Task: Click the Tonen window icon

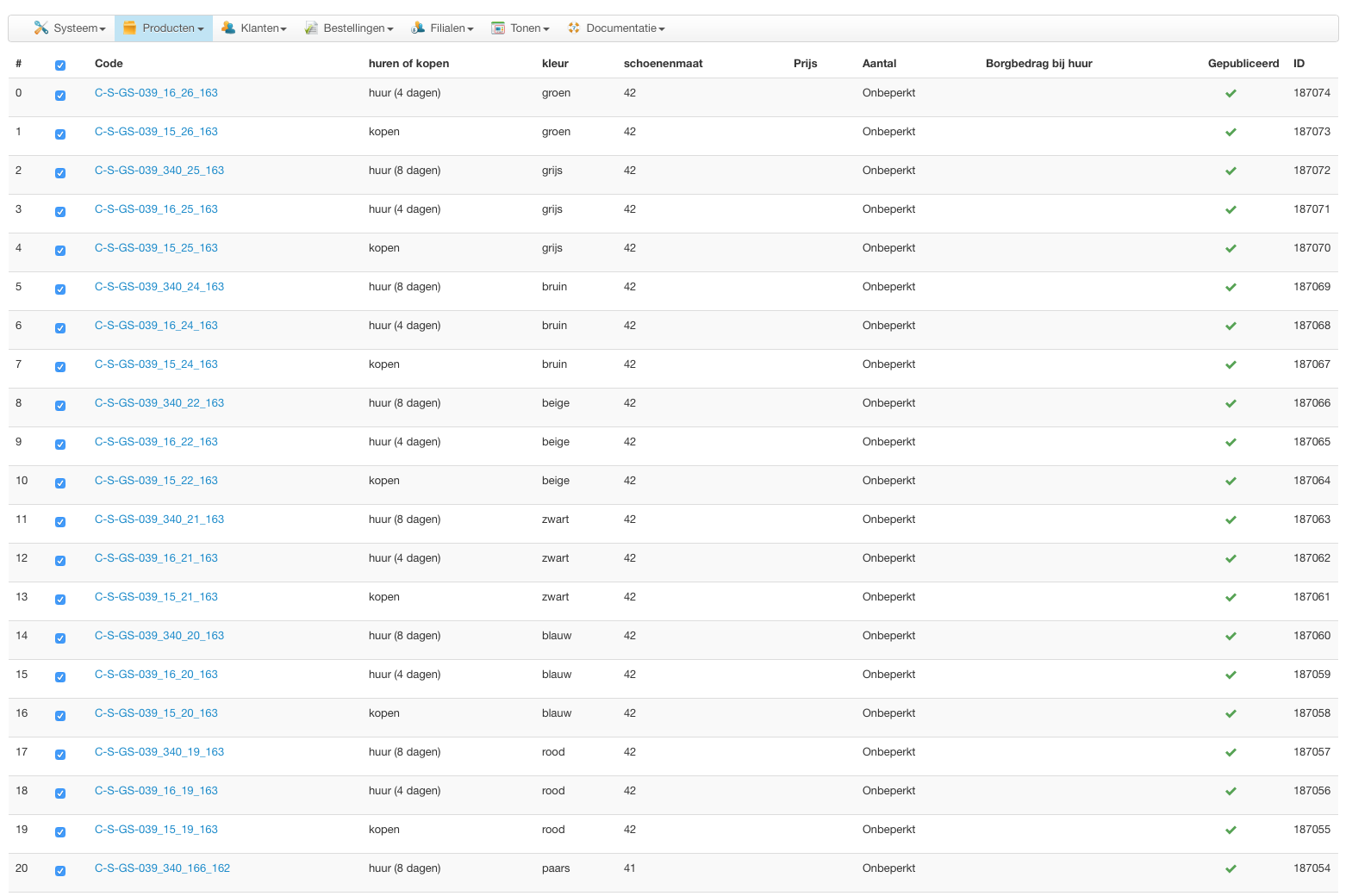Action: point(498,28)
